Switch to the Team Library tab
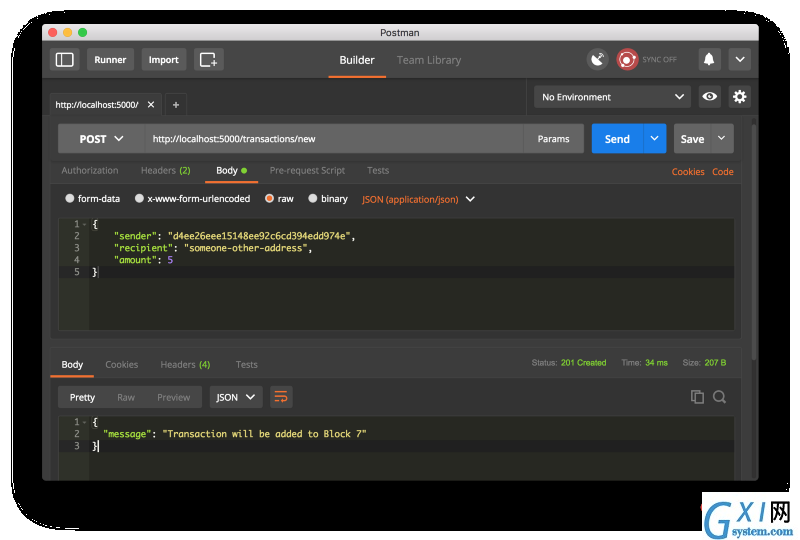This screenshot has width=800, height=540. (429, 60)
